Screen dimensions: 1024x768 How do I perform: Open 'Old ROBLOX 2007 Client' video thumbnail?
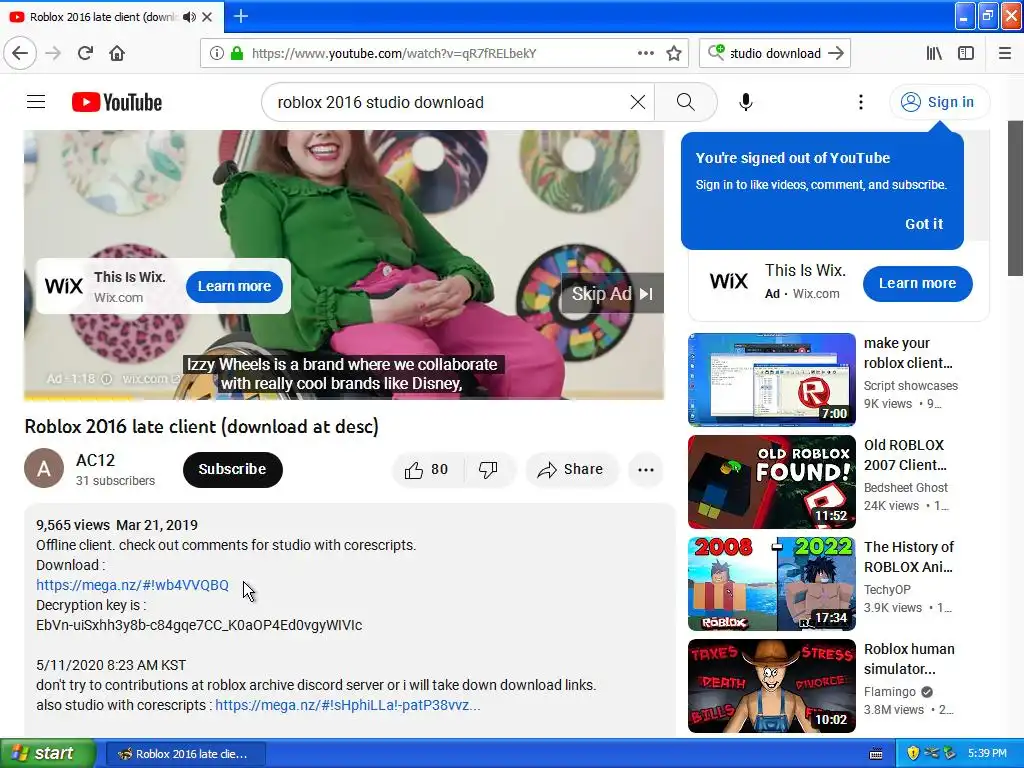(x=771, y=481)
